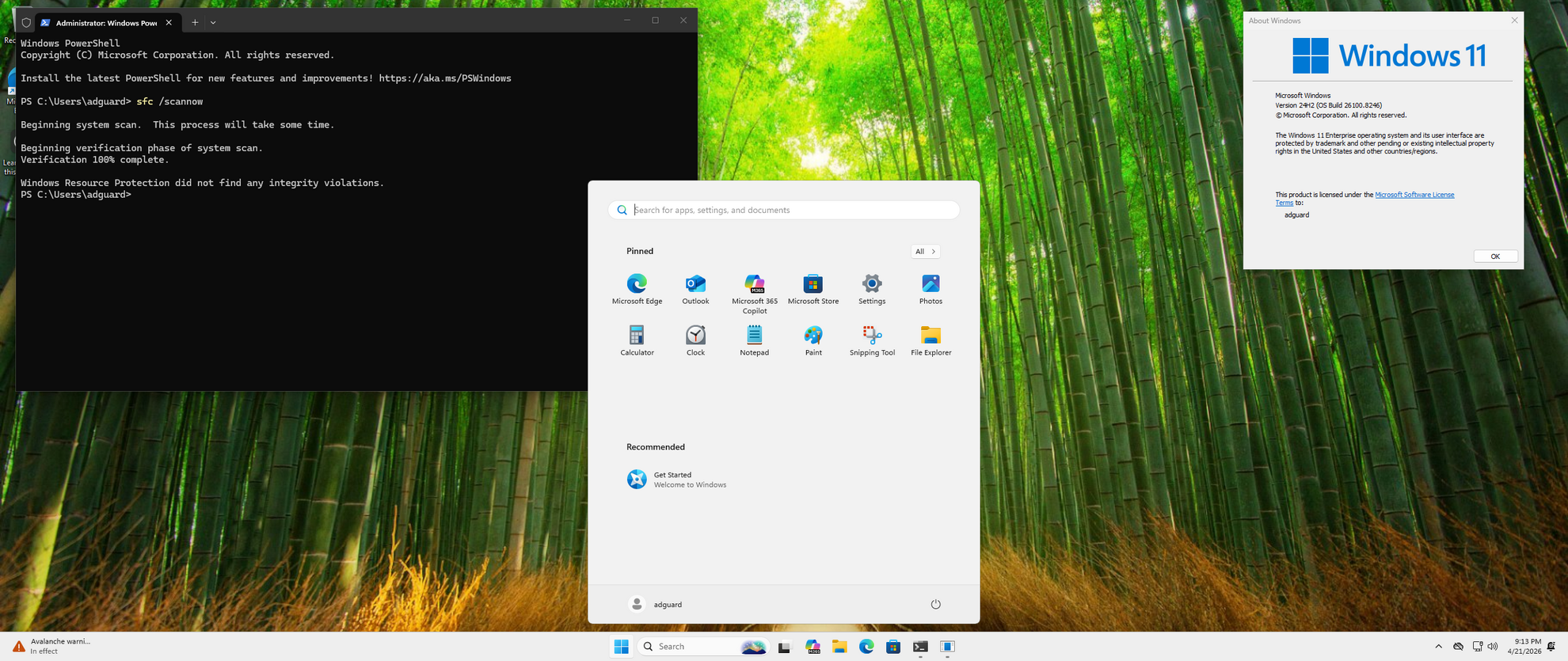Add a new terminal tab

point(195,23)
